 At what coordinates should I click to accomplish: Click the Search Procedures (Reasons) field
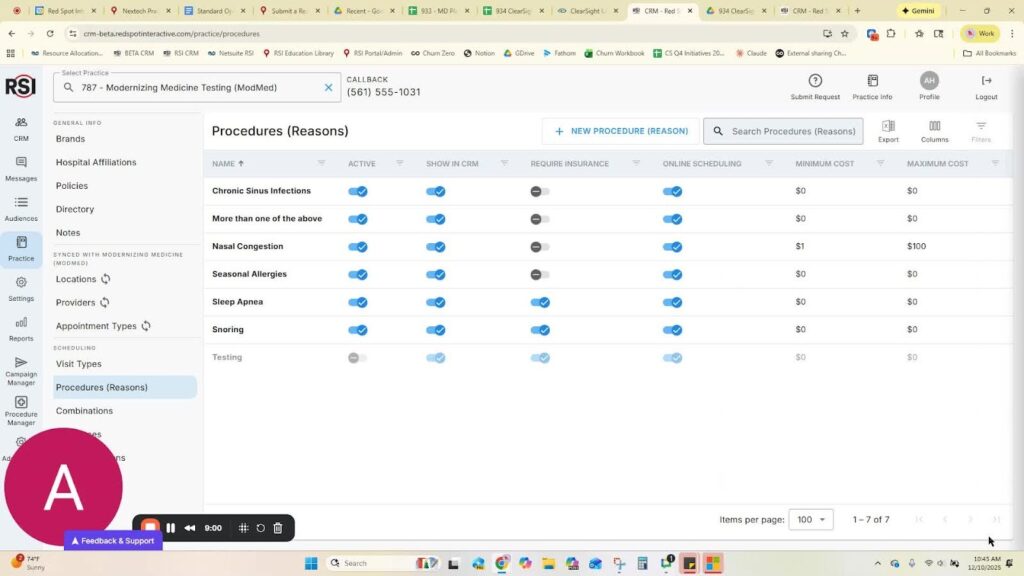pos(792,131)
